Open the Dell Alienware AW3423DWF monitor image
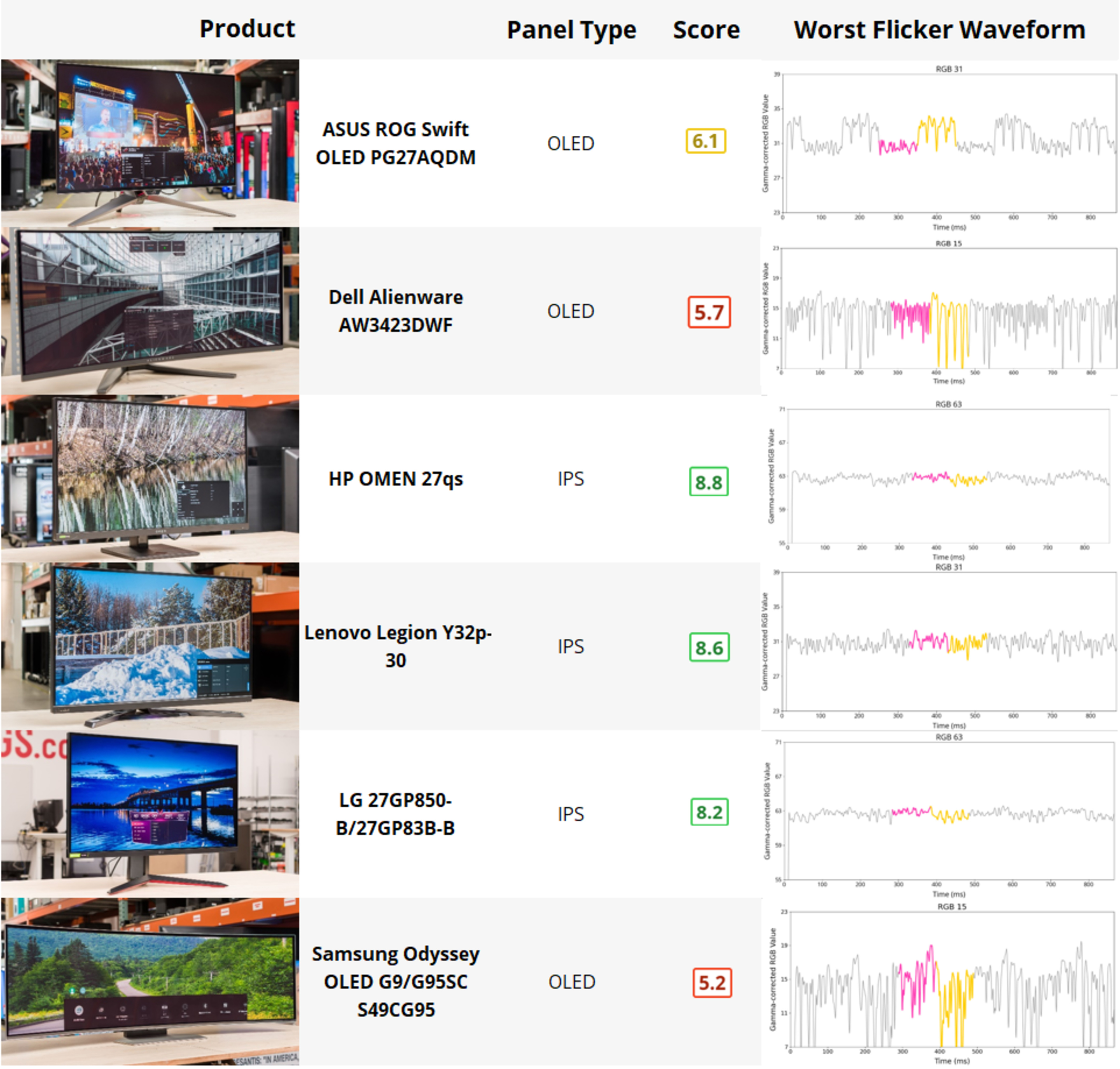1120x1069 pixels. pos(150,310)
